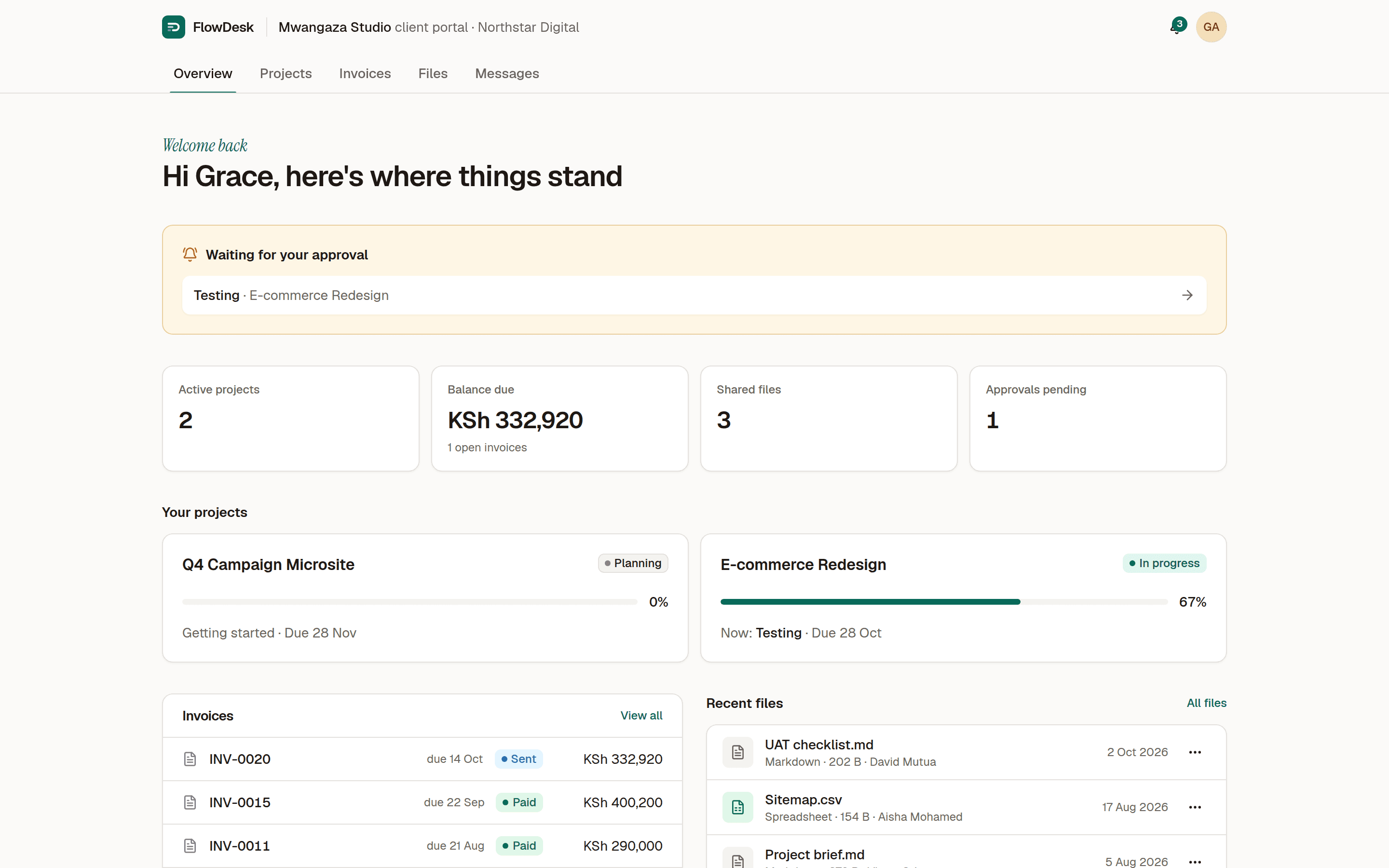Open the E-commerce Redesign project card title
The width and height of the screenshot is (1389, 868).
tap(803, 564)
